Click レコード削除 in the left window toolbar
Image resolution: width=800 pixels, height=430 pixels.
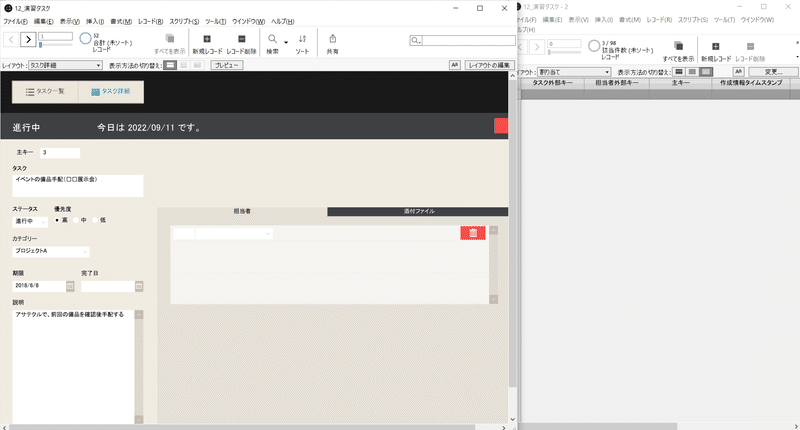(x=241, y=44)
